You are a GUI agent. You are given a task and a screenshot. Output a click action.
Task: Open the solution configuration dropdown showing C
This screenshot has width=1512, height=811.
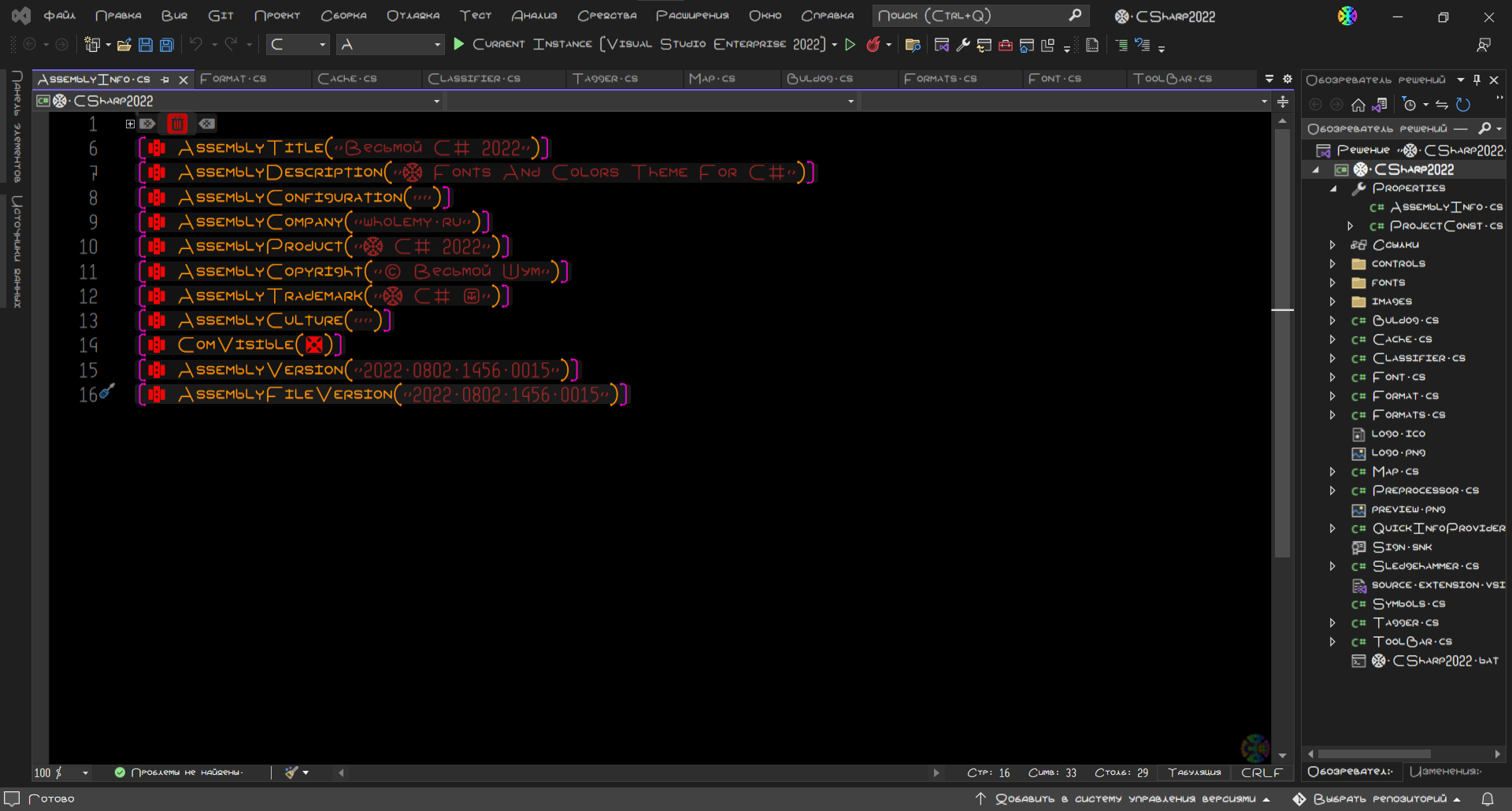pos(298,45)
